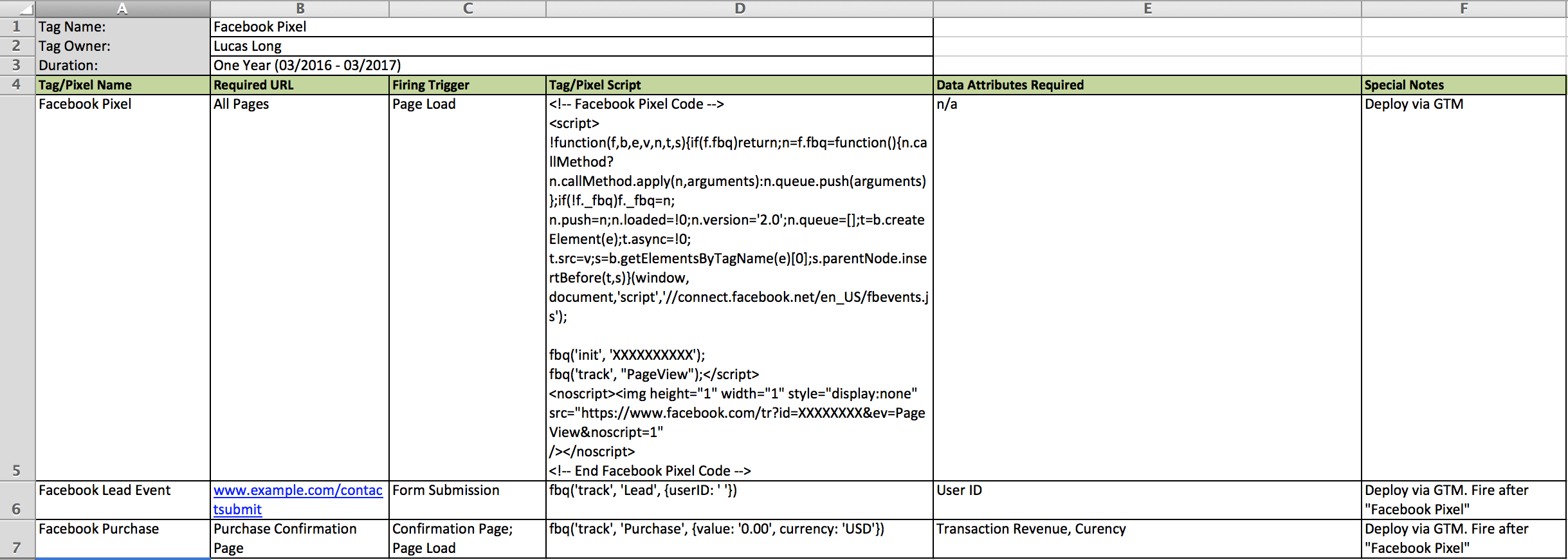Select the 'User ID' cell
This screenshot has width=1568, height=560.
coord(1147,500)
